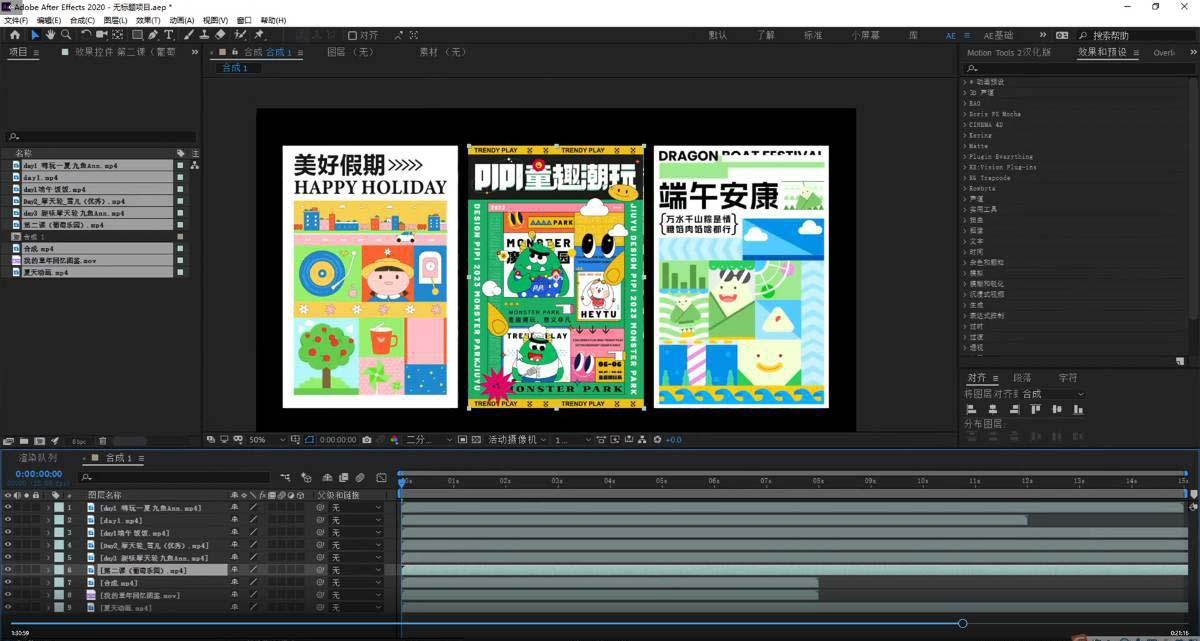Click the Home icon in the toolbar
Viewport: 1200px width, 641px height.
pos(15,35)
